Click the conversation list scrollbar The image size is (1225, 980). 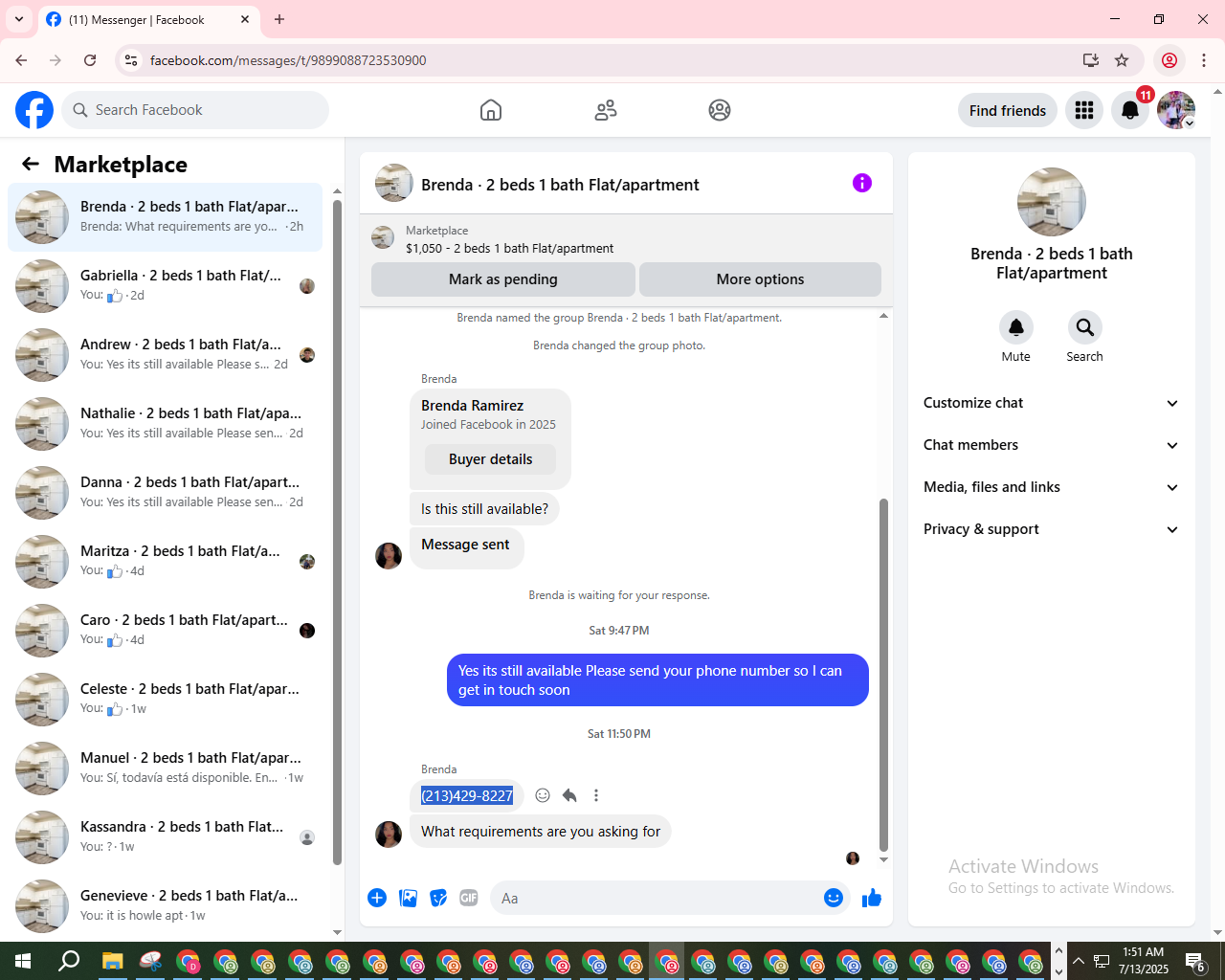[x=337, y=531]
